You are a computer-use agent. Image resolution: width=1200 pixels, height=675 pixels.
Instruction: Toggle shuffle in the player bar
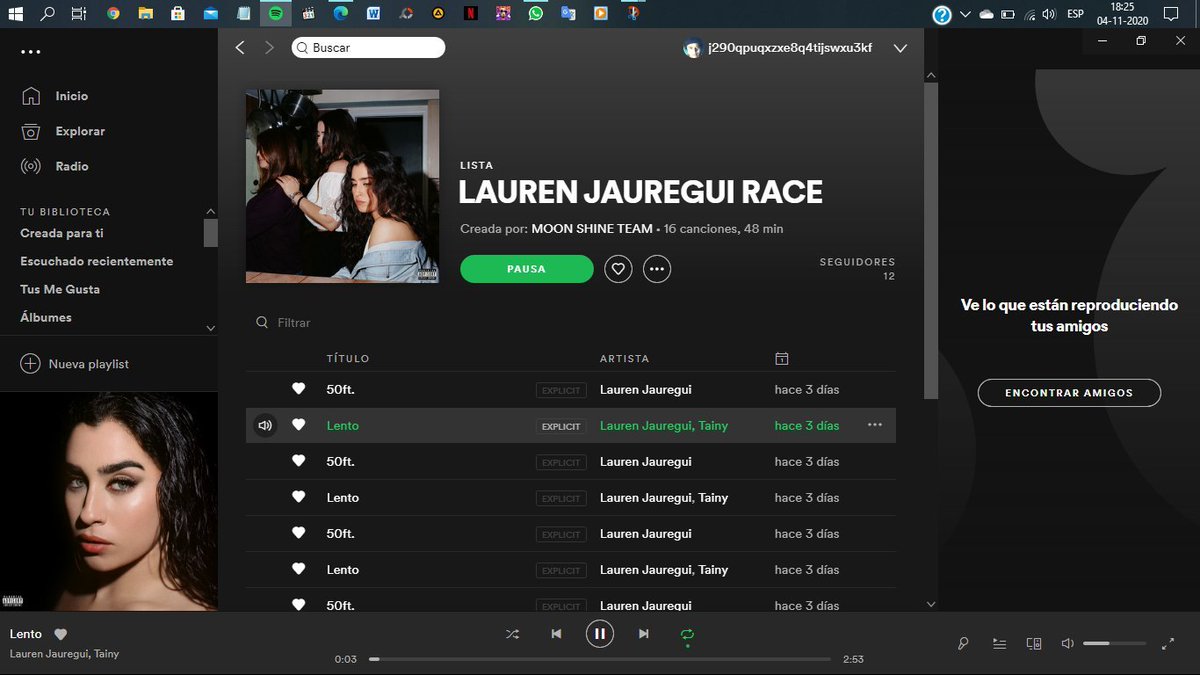[x=512, y=634]
